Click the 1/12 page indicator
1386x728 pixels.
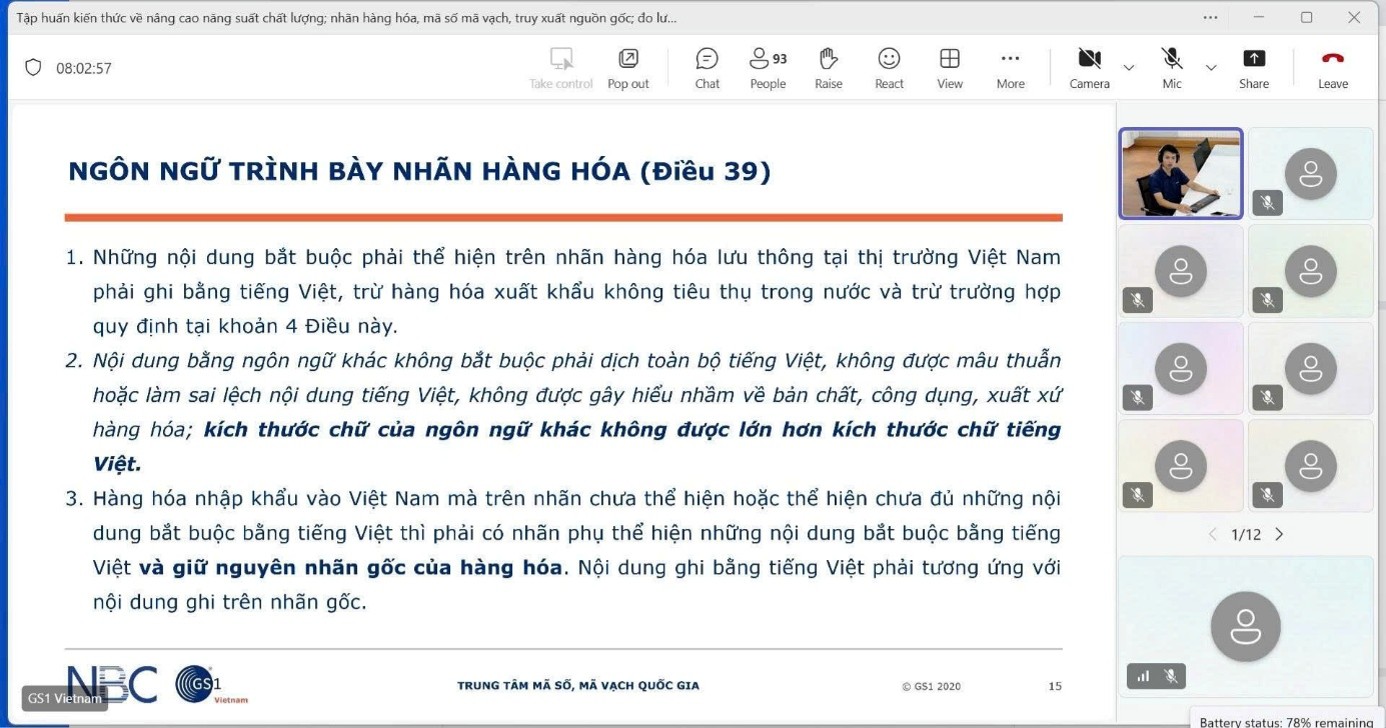(x=1246, y=534)
